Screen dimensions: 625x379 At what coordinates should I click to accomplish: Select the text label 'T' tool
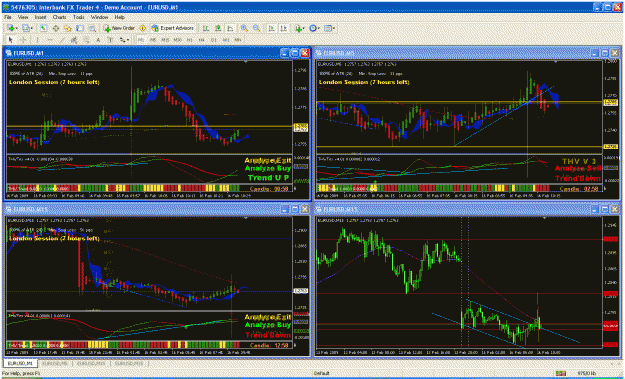point(110,40)
